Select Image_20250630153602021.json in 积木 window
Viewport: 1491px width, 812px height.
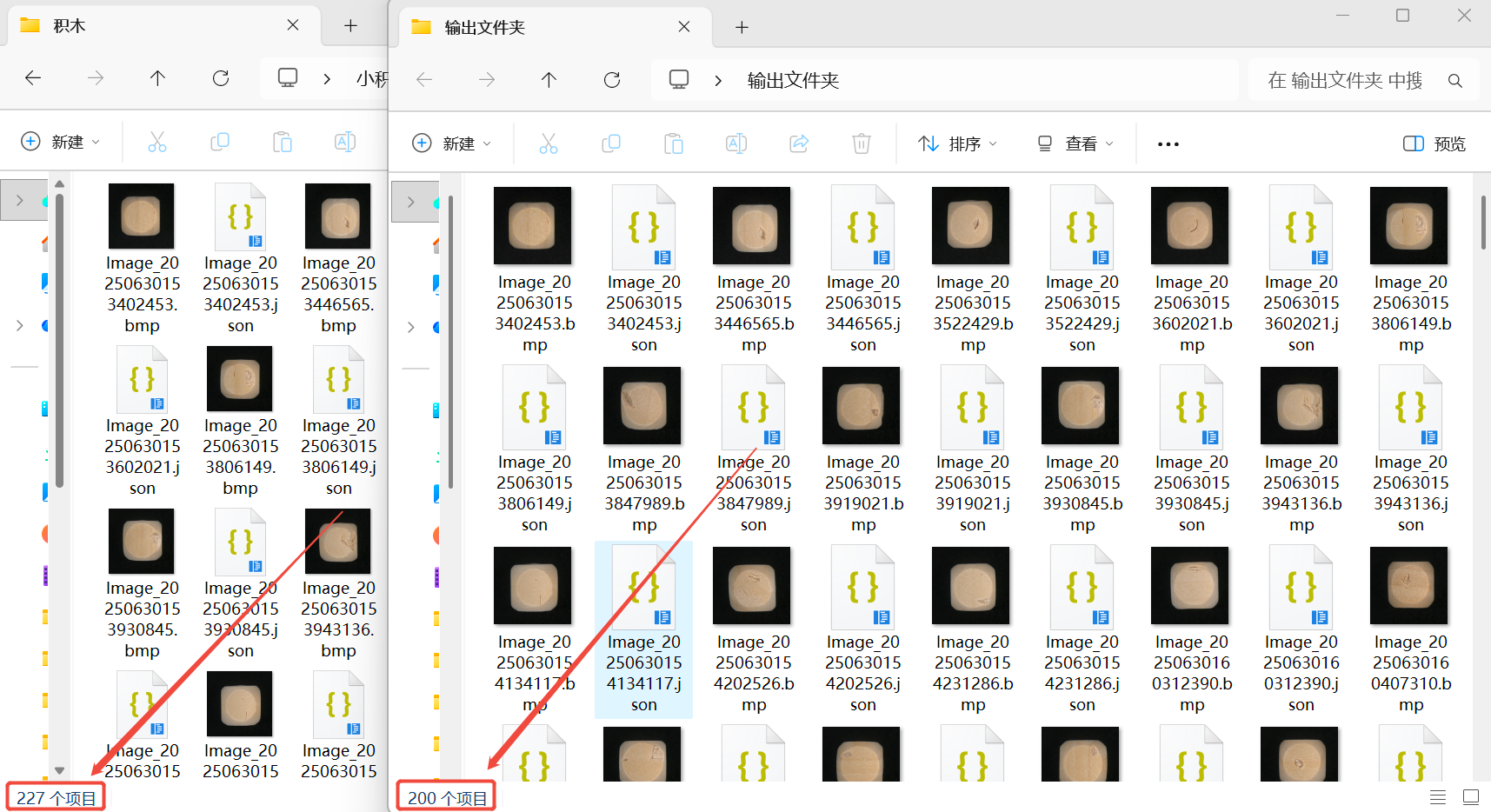pos(142,422)
